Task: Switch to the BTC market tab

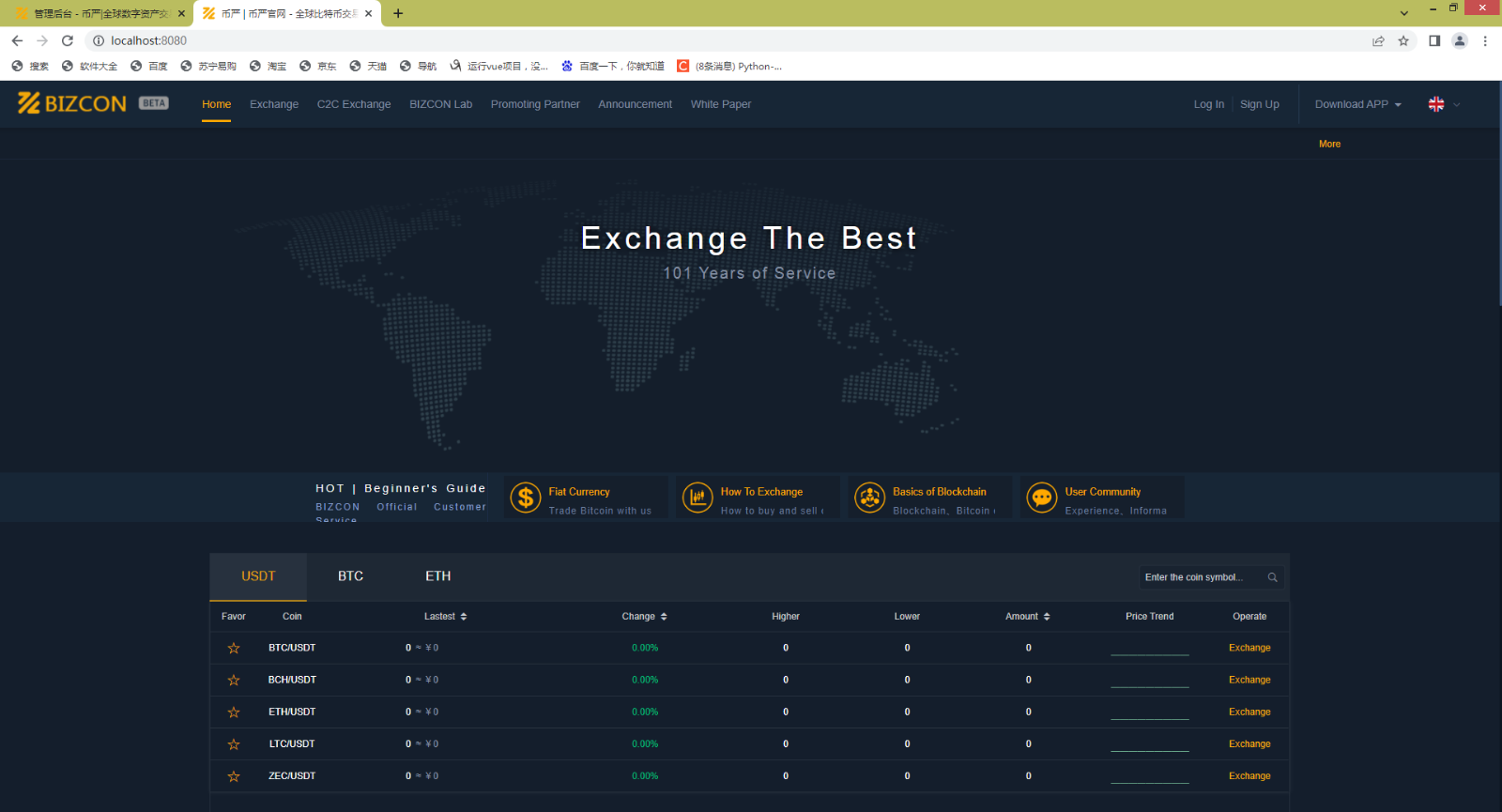Action: 350,576
